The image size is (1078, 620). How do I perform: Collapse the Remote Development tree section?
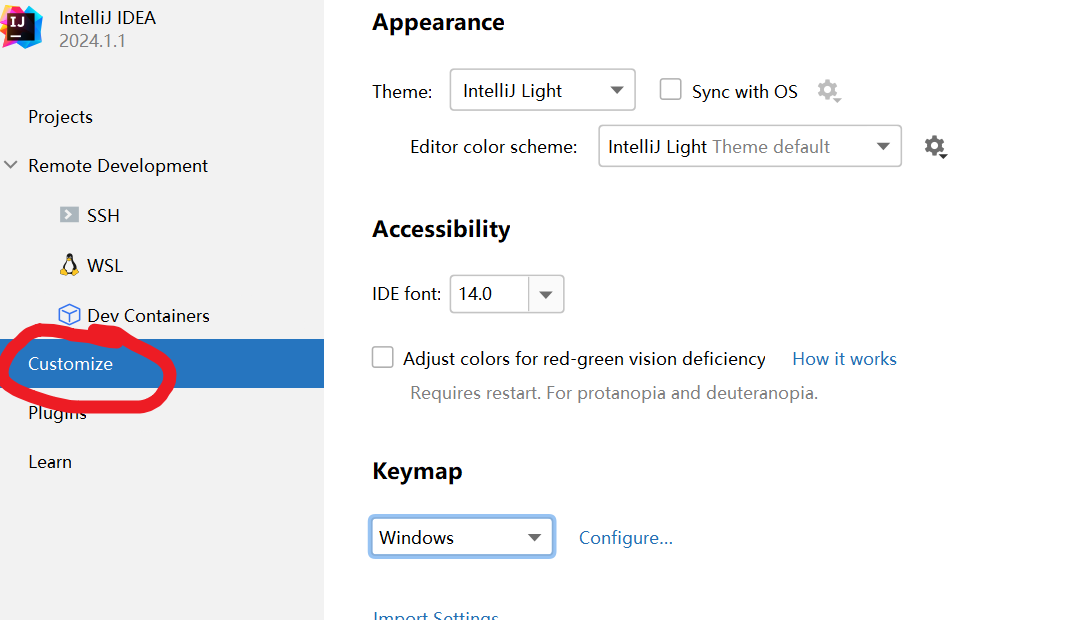pos(11,166)
